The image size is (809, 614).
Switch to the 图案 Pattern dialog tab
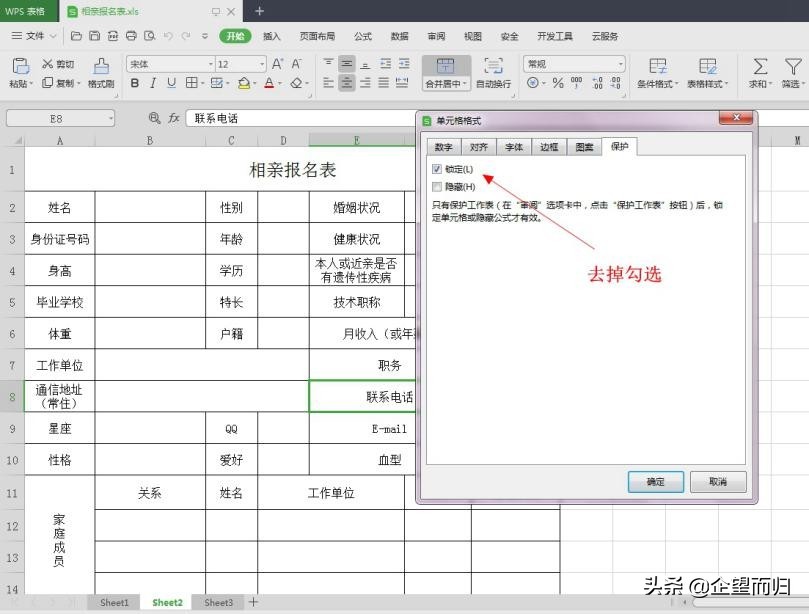584,147
